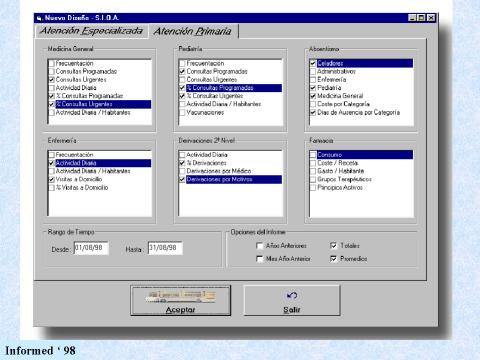Select the Atención Primaria tab
Screen dimensions: 480x360
coord(193,31)
